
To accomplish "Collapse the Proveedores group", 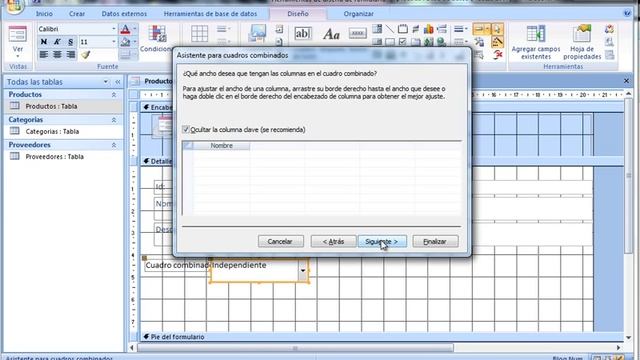I will pos(114,145).
